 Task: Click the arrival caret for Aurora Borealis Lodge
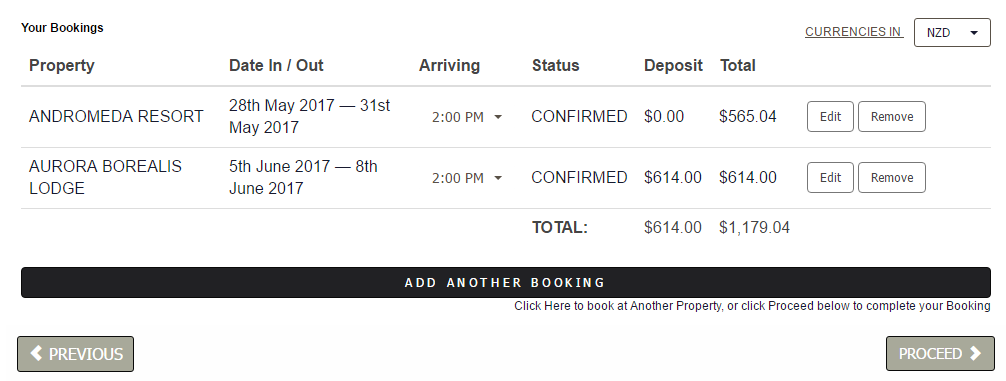[498, 178]
